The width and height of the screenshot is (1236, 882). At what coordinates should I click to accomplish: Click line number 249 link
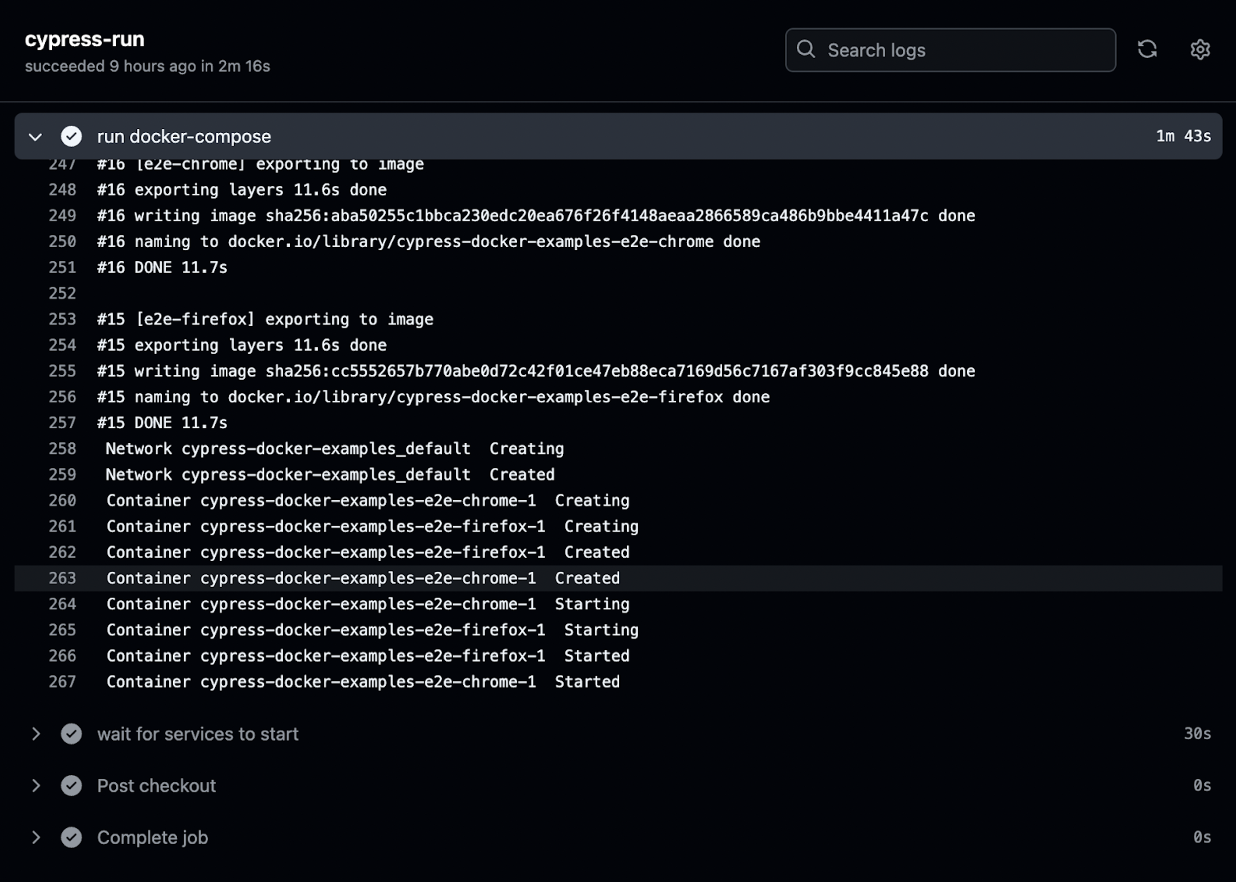(62, 216)
